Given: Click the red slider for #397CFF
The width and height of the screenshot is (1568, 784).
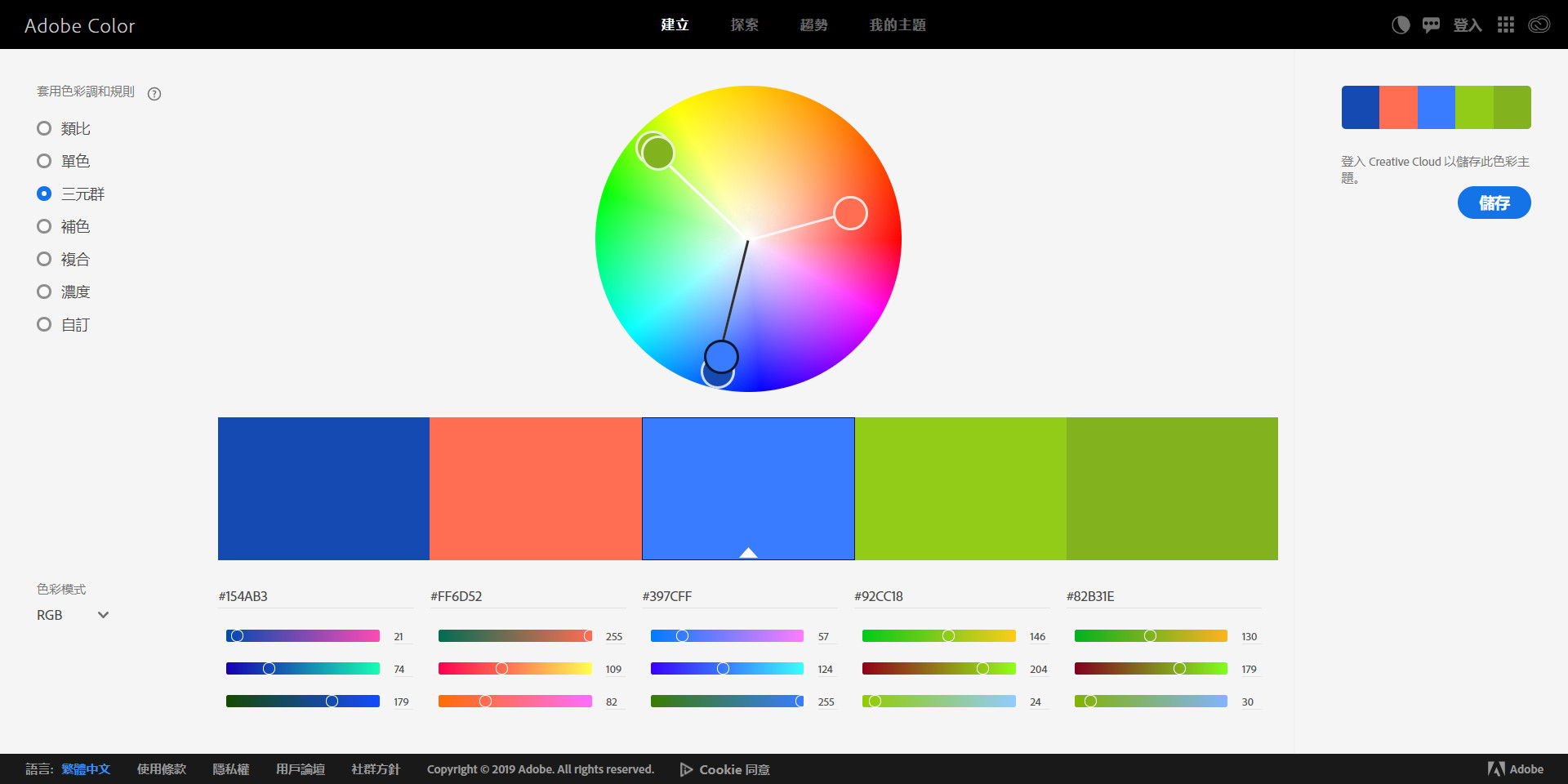Looking at the screenshot, I should point(727,636).
